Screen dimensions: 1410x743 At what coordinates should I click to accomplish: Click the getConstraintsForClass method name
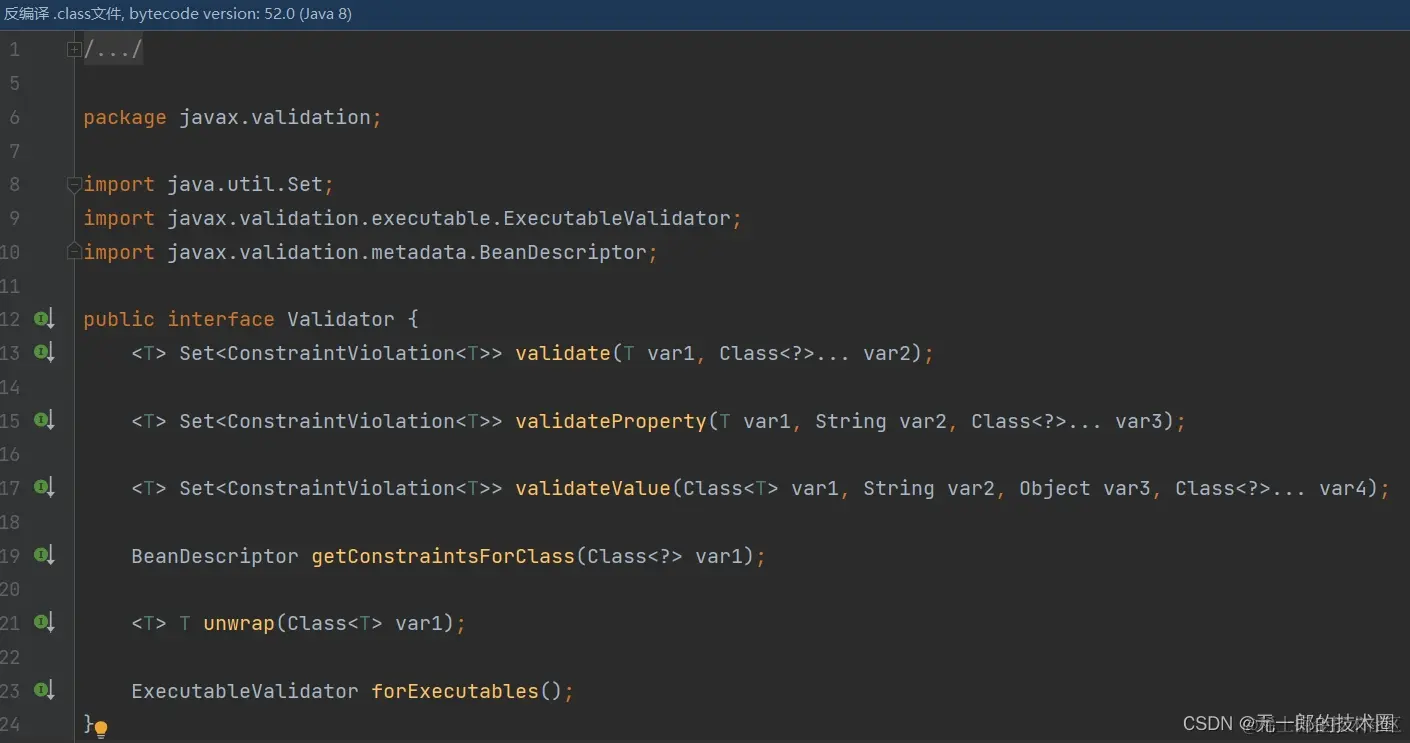point(443,556)
